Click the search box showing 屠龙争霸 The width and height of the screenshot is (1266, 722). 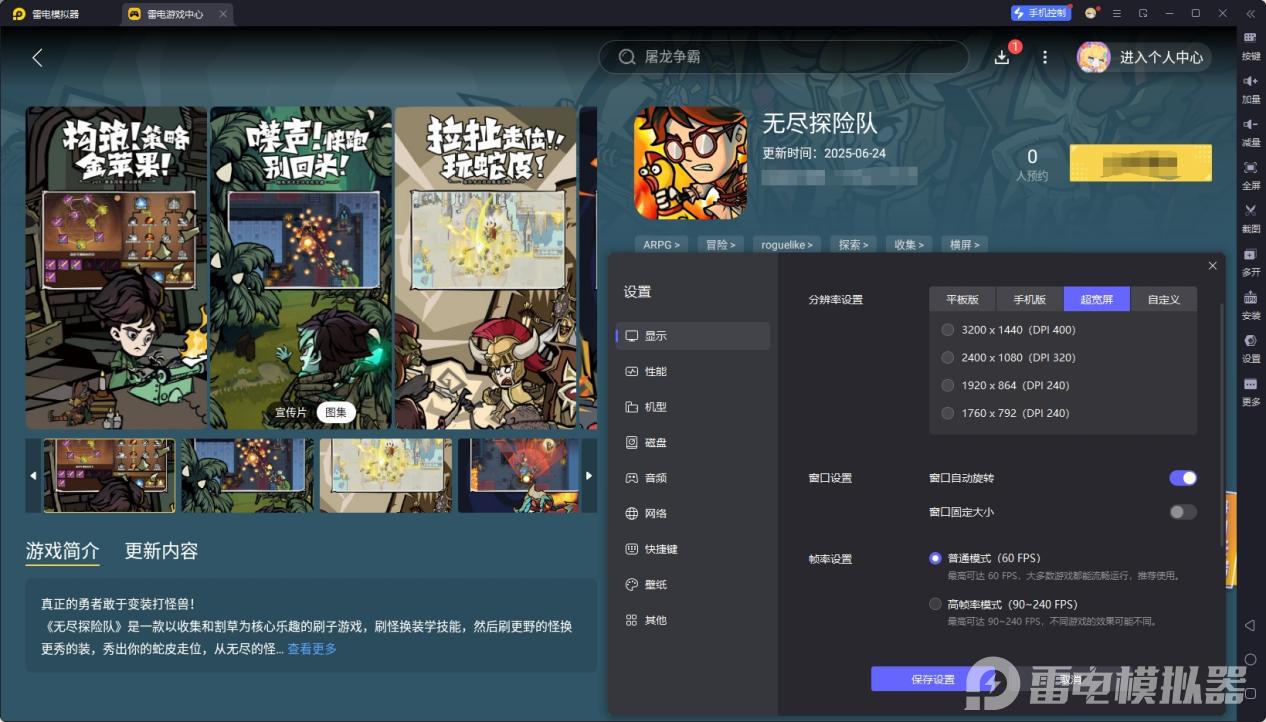pos(783,57)
